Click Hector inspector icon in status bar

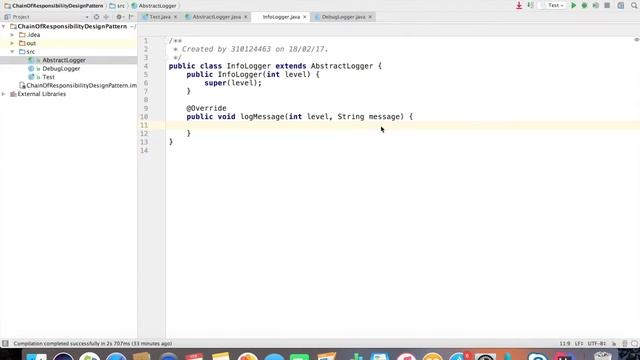(624, 344)
